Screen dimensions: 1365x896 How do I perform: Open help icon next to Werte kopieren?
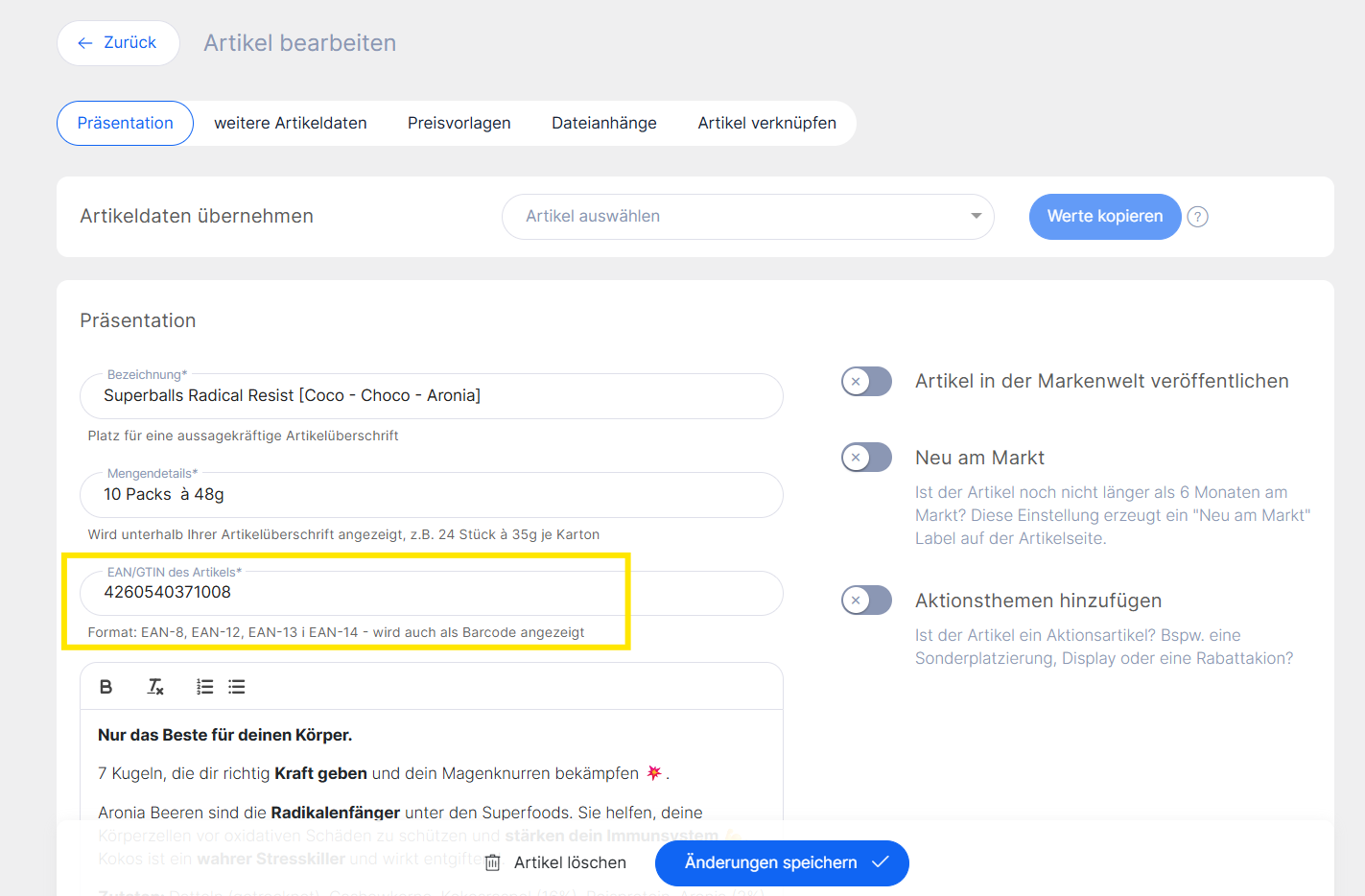coord(1198,217)
